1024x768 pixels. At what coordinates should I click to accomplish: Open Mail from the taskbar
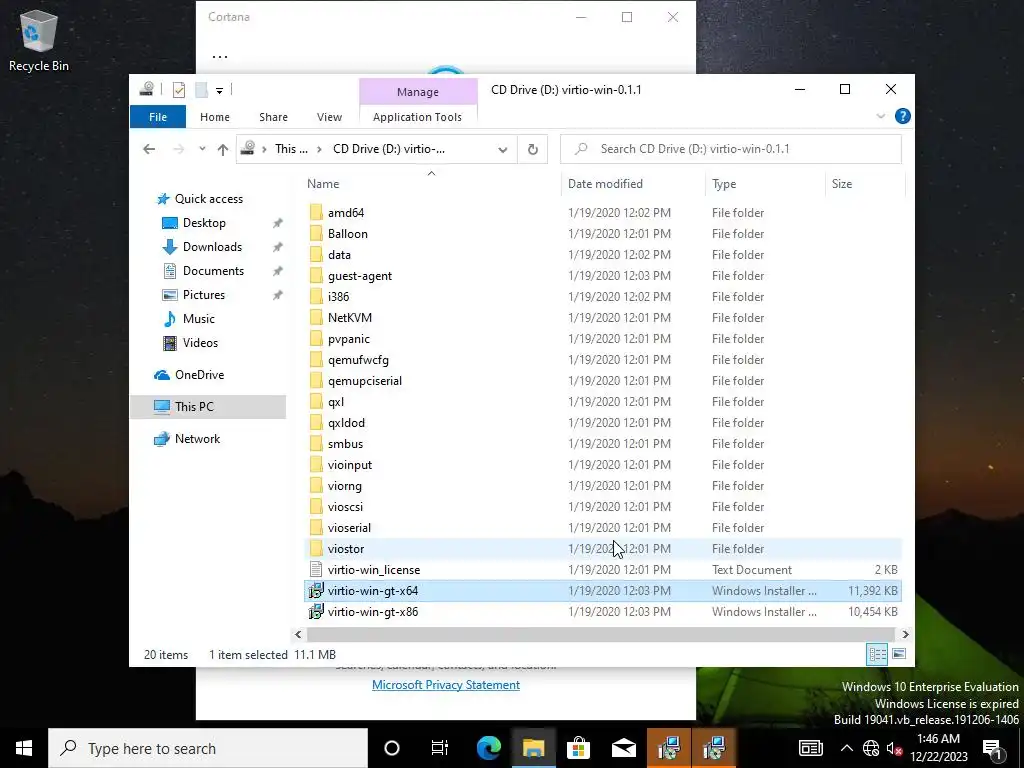coord(624,748)
